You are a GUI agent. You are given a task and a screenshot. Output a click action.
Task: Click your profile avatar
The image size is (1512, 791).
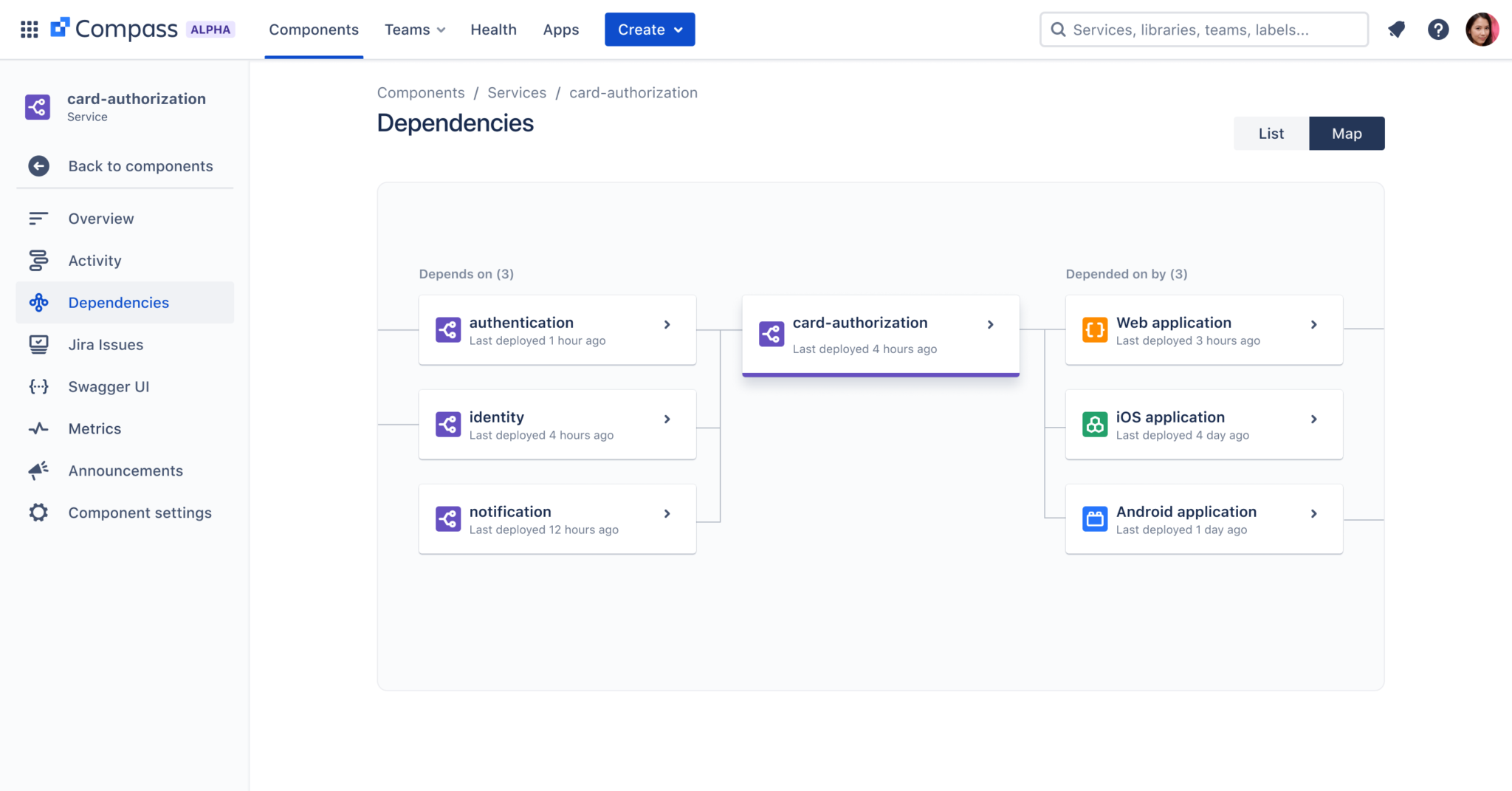pyautogui.click(x=1482, y=30)
